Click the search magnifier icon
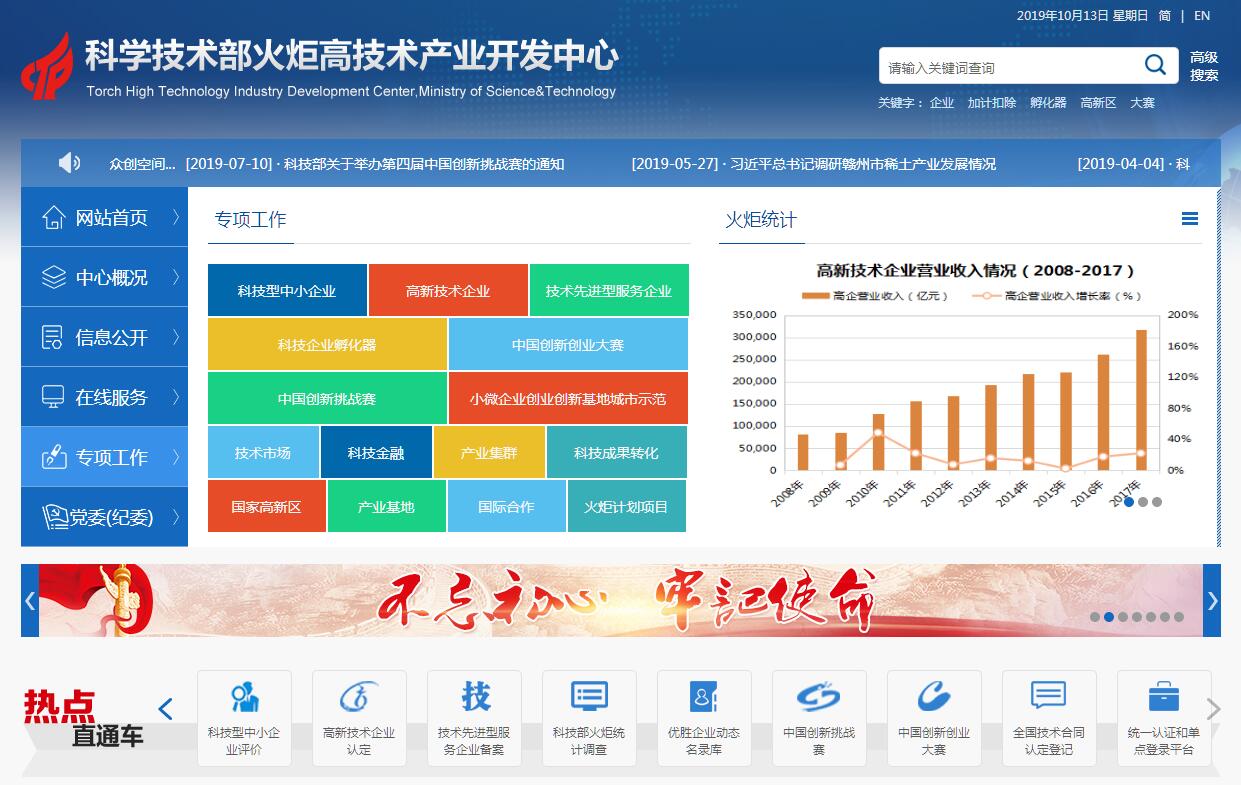Screen dimensions: 1241x785 [x=1155, y=66]
